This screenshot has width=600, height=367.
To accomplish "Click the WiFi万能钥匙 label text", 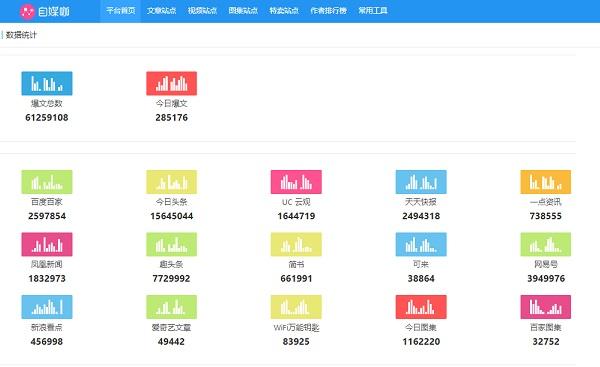I will [296, 327].
